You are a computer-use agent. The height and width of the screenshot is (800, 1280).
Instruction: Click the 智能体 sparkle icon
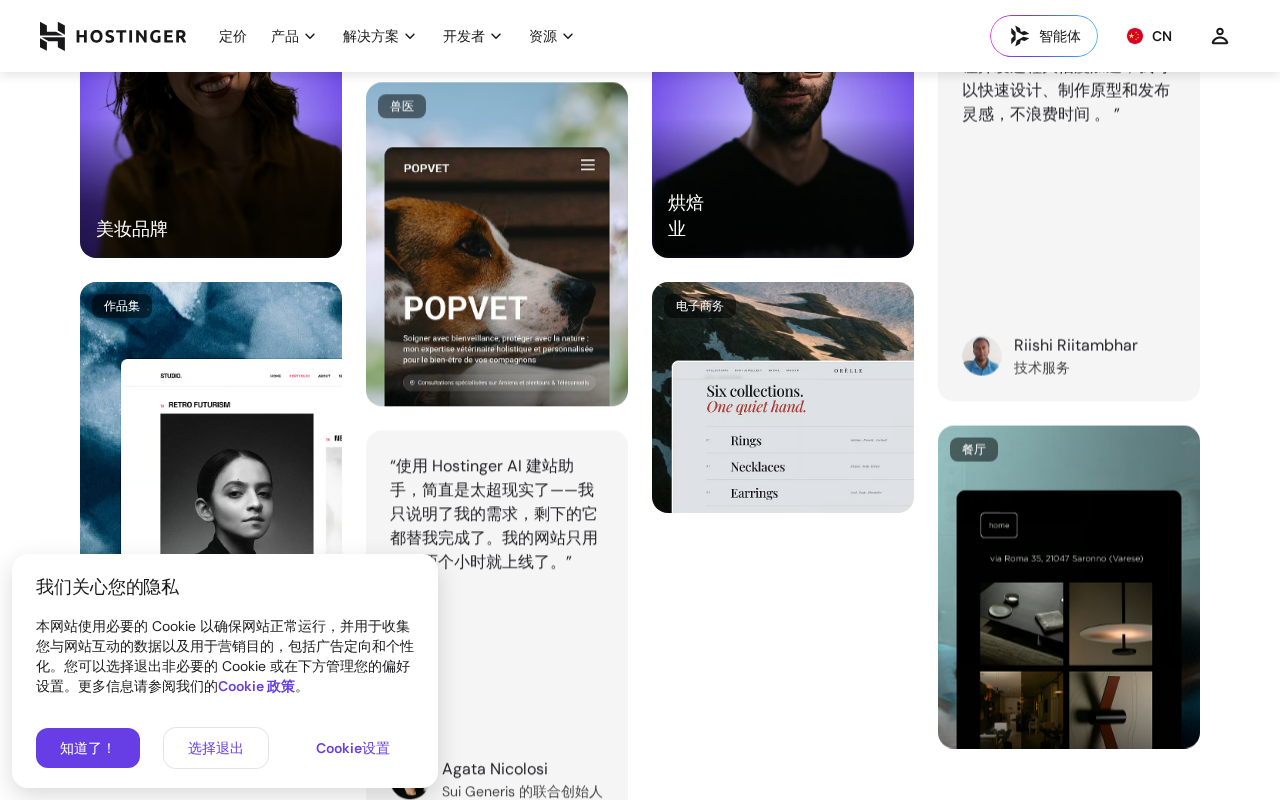1019,36
